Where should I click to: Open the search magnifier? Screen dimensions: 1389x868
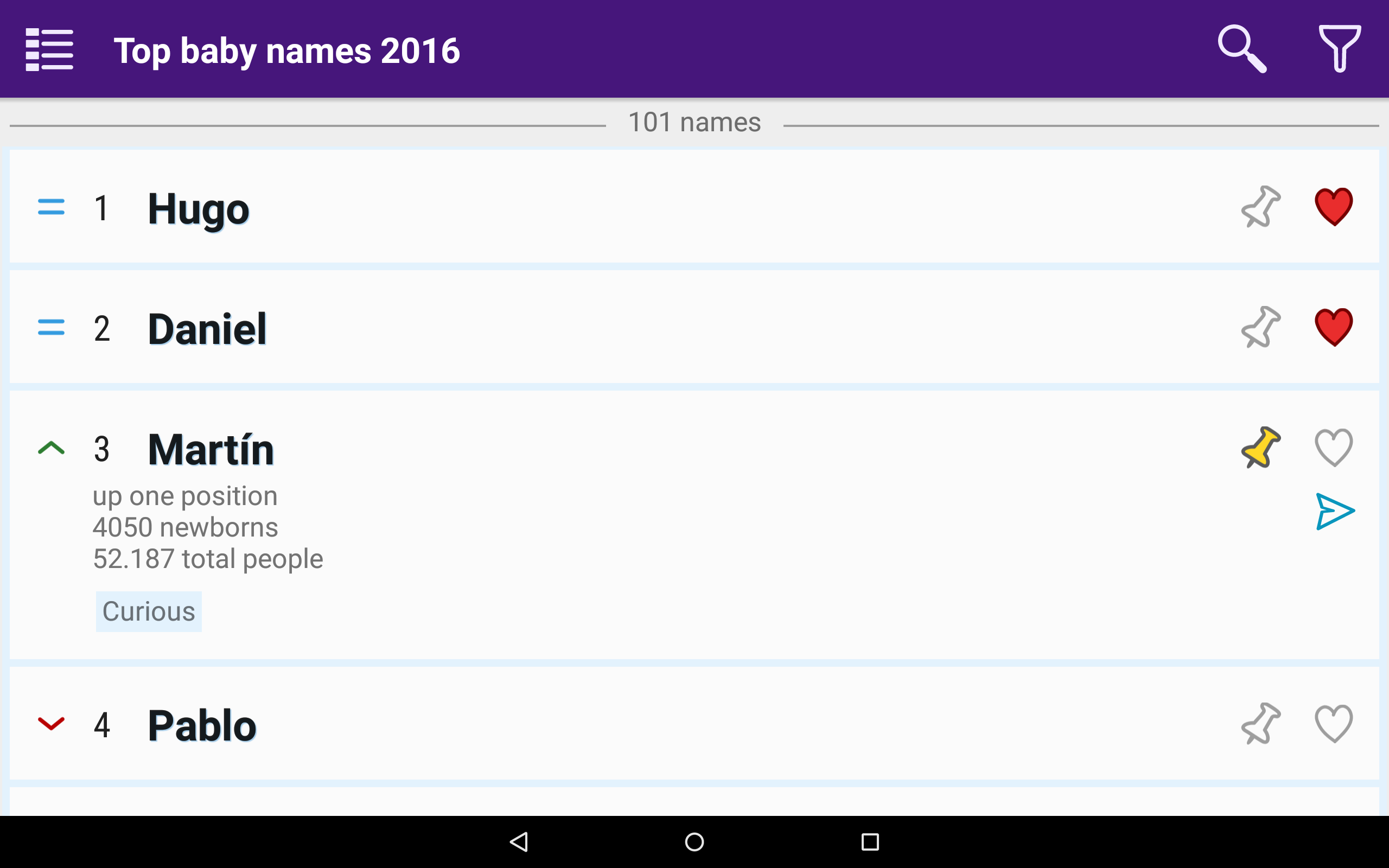tap(1241, 49)
